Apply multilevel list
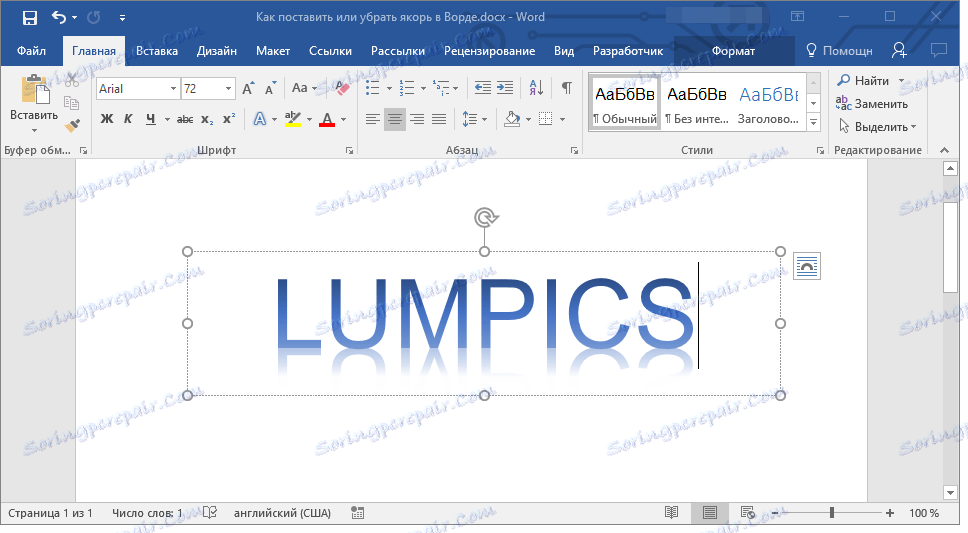The height and width of the screenshot is (533, 968). click(x=441, y=88)
